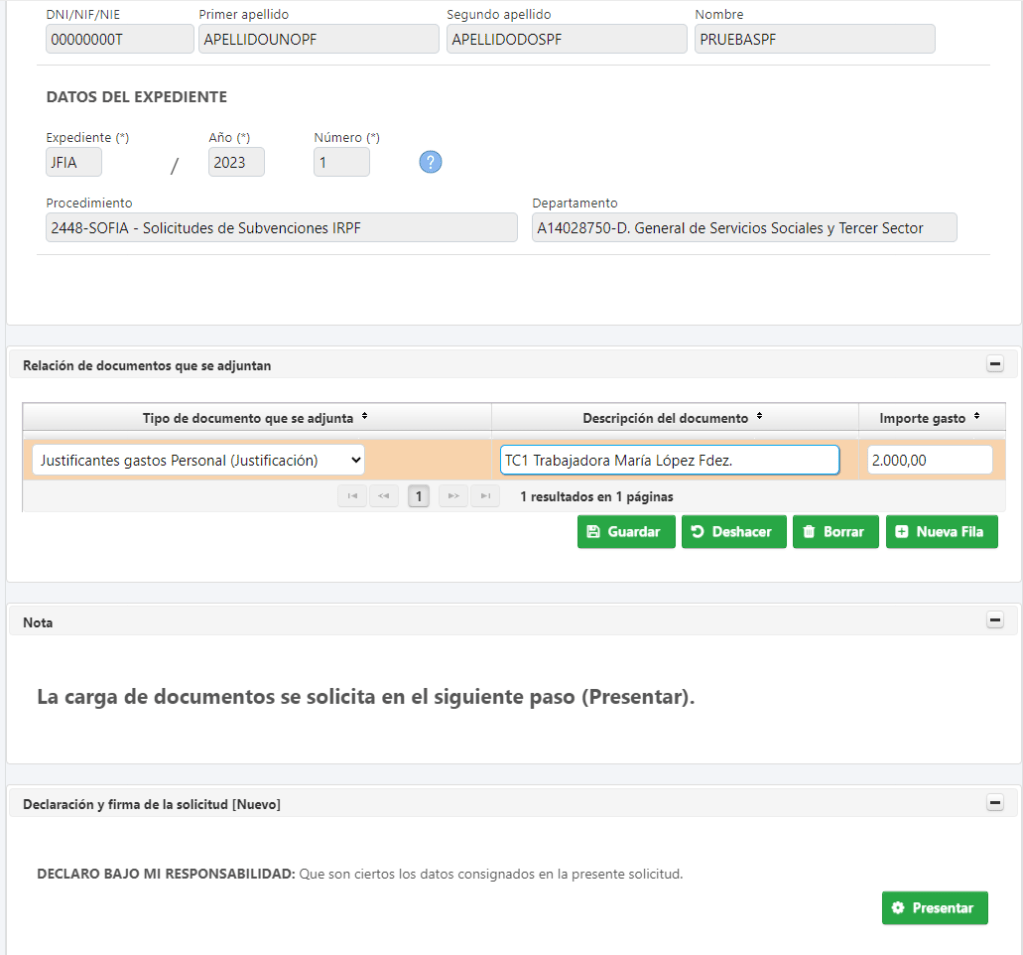
Task: Click the Borrar button
Action: [x=835, y=532]
